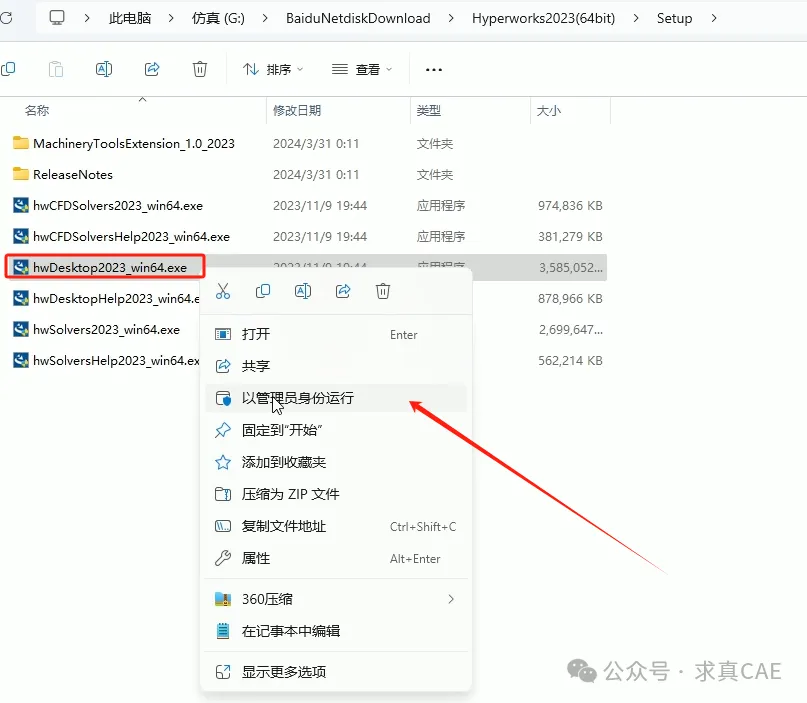The height and width of the screenshot is (703, 807).
Task: Choose 以管理员身份运行 in context menu
Action: pos(336,398)
